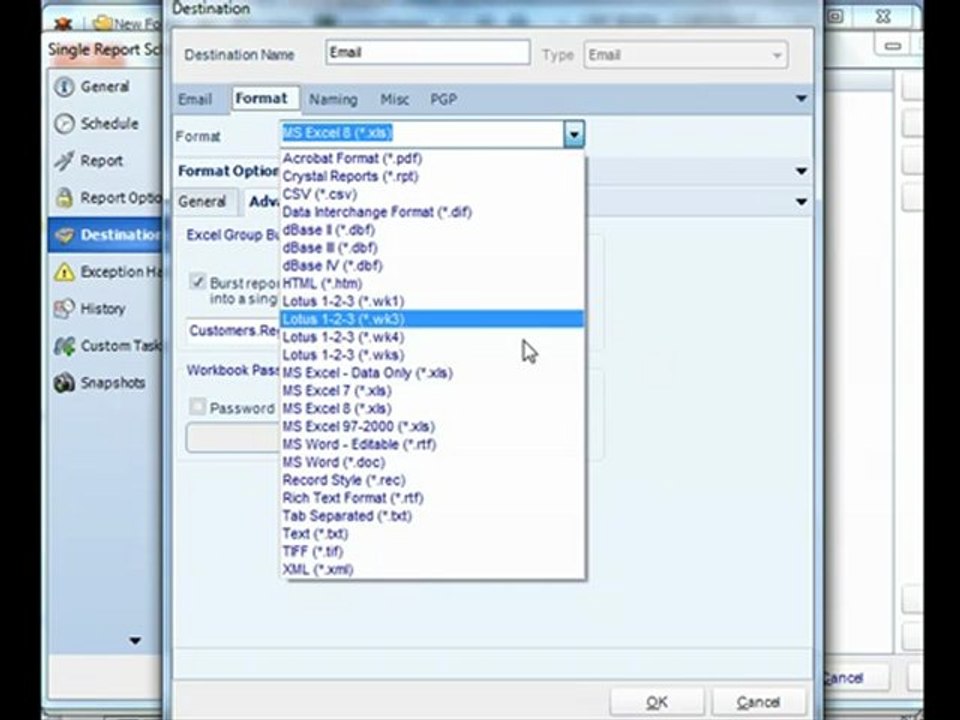Expand the tab strip overflow arrow beside PGP
This screenshot has width=960, height=720.
click(x=801, y=99)
